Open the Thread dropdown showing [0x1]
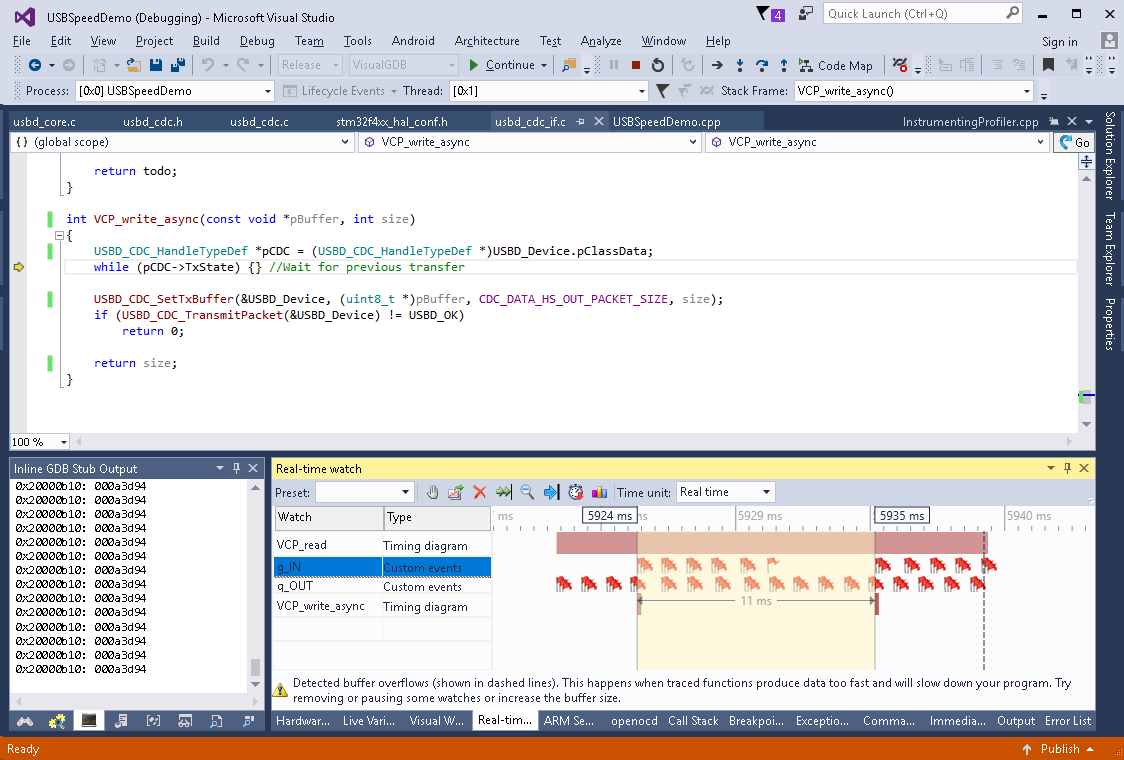The image size is (1124, 760). click(548, 91)
